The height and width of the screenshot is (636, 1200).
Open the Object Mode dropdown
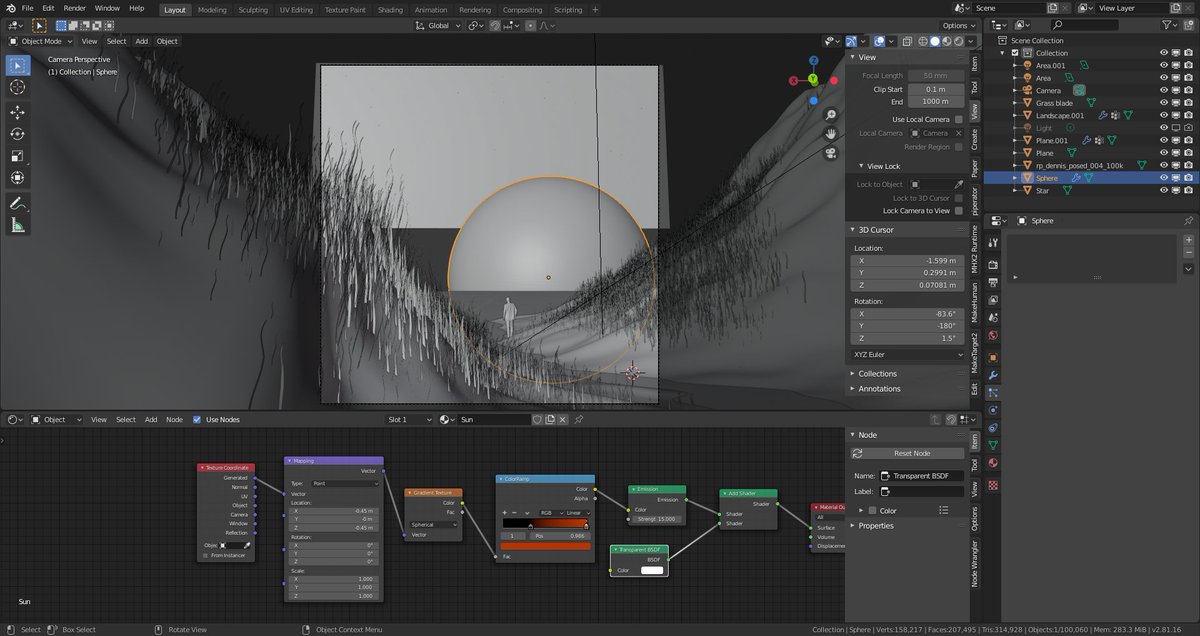41,41
